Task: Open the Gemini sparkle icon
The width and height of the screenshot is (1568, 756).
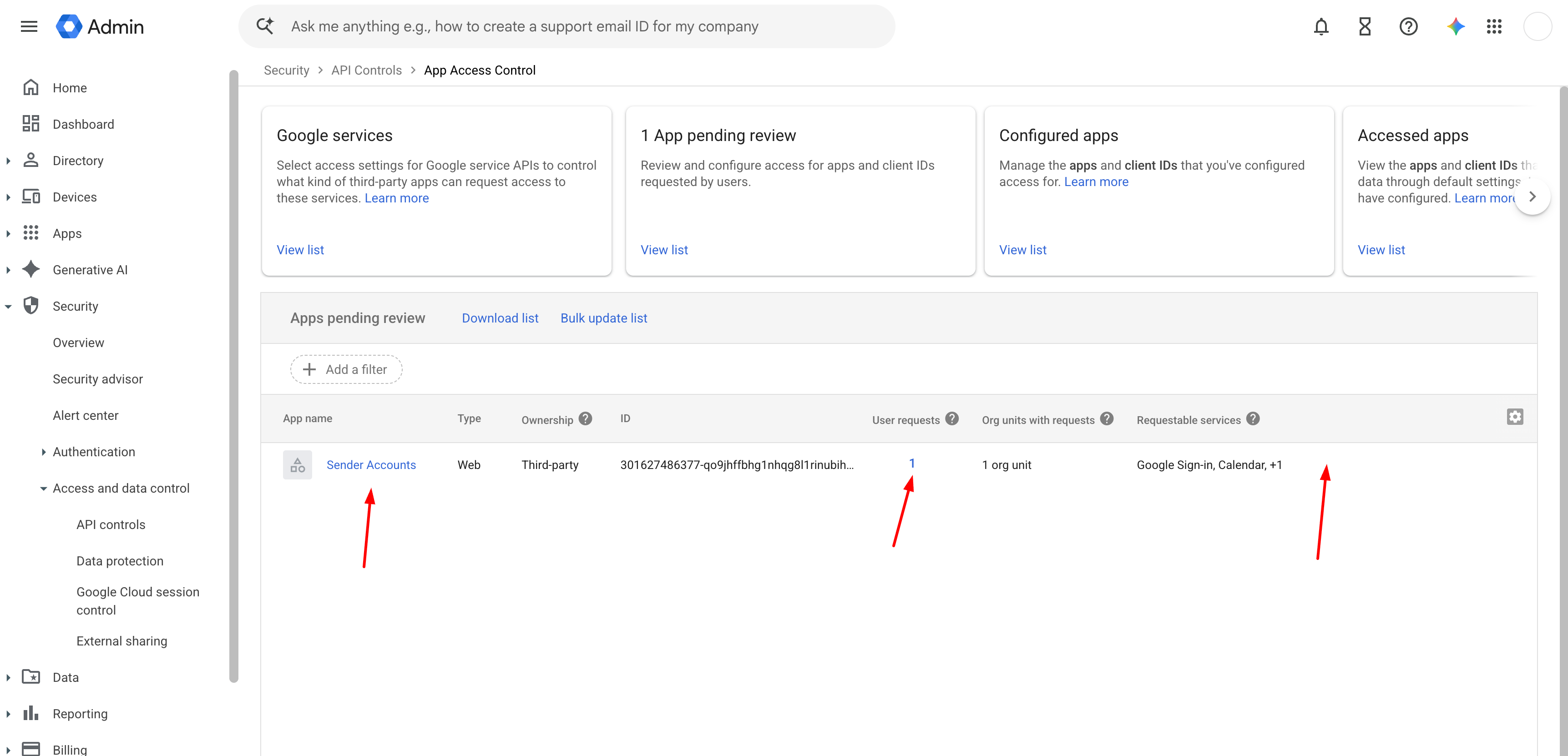Action: click(x=1456, y=26)
